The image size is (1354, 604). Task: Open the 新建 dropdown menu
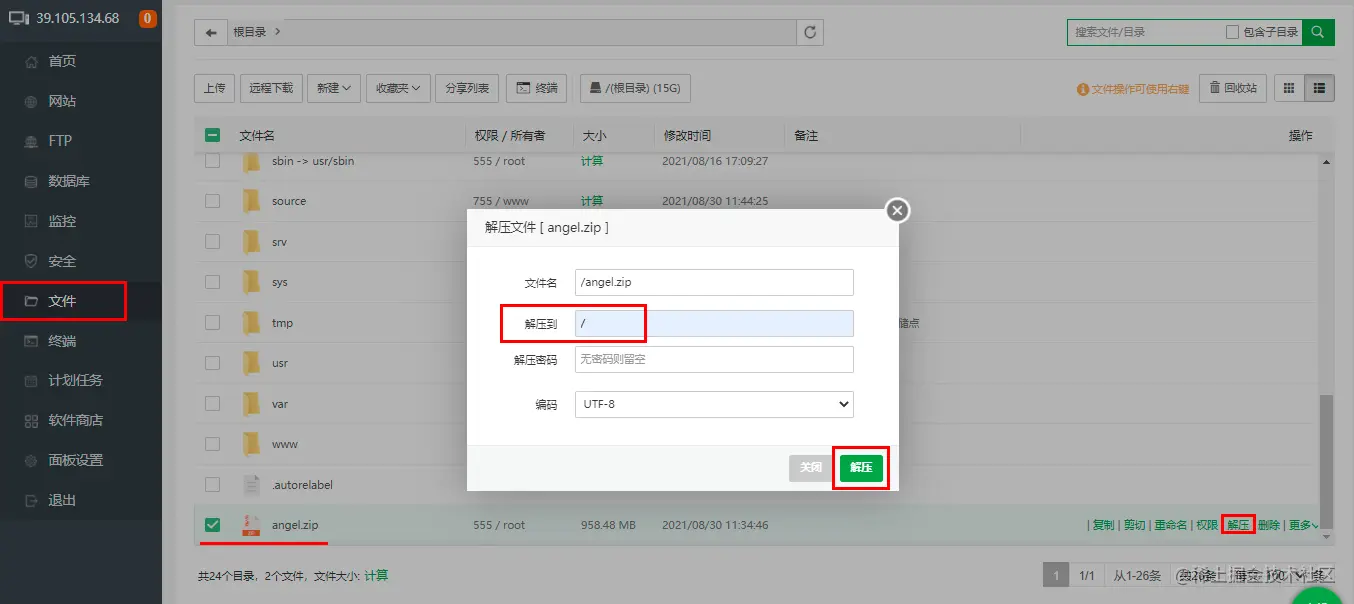pyautogui.click(x=333, y=87)
